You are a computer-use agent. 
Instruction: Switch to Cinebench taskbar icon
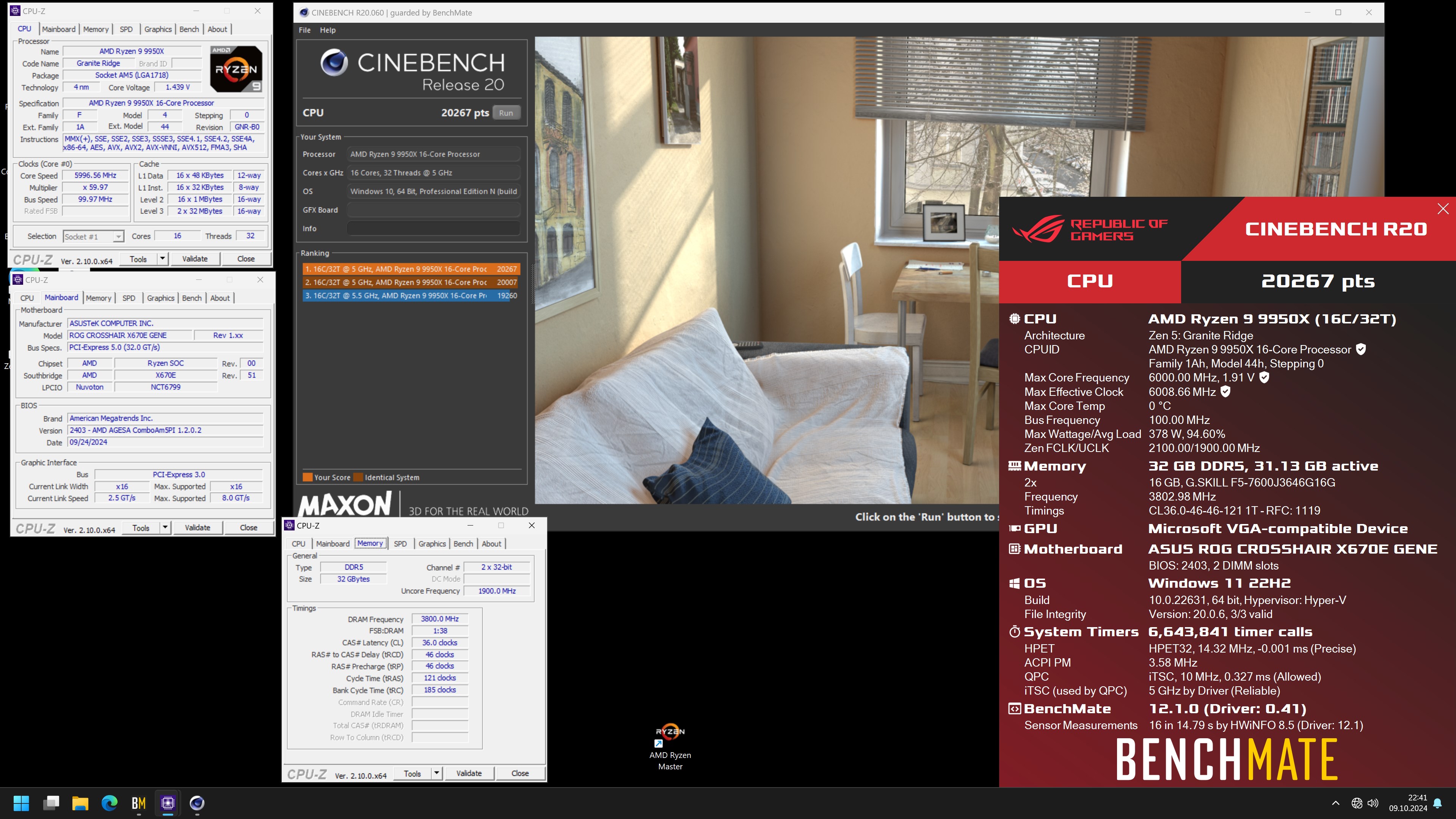[197, 803]
